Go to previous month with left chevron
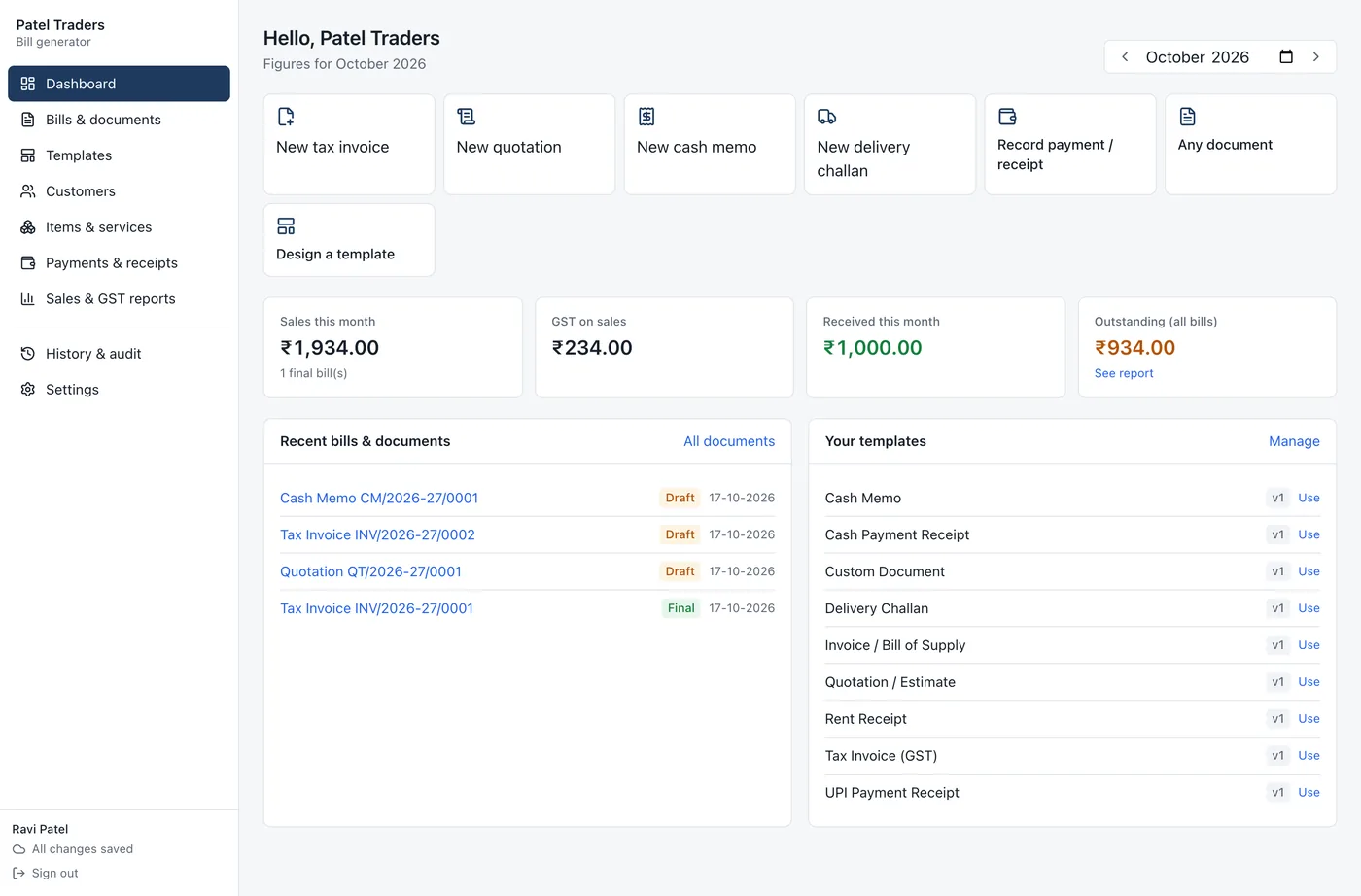This screenshot has width=1361, height=896. click(x=1125, y=57)
